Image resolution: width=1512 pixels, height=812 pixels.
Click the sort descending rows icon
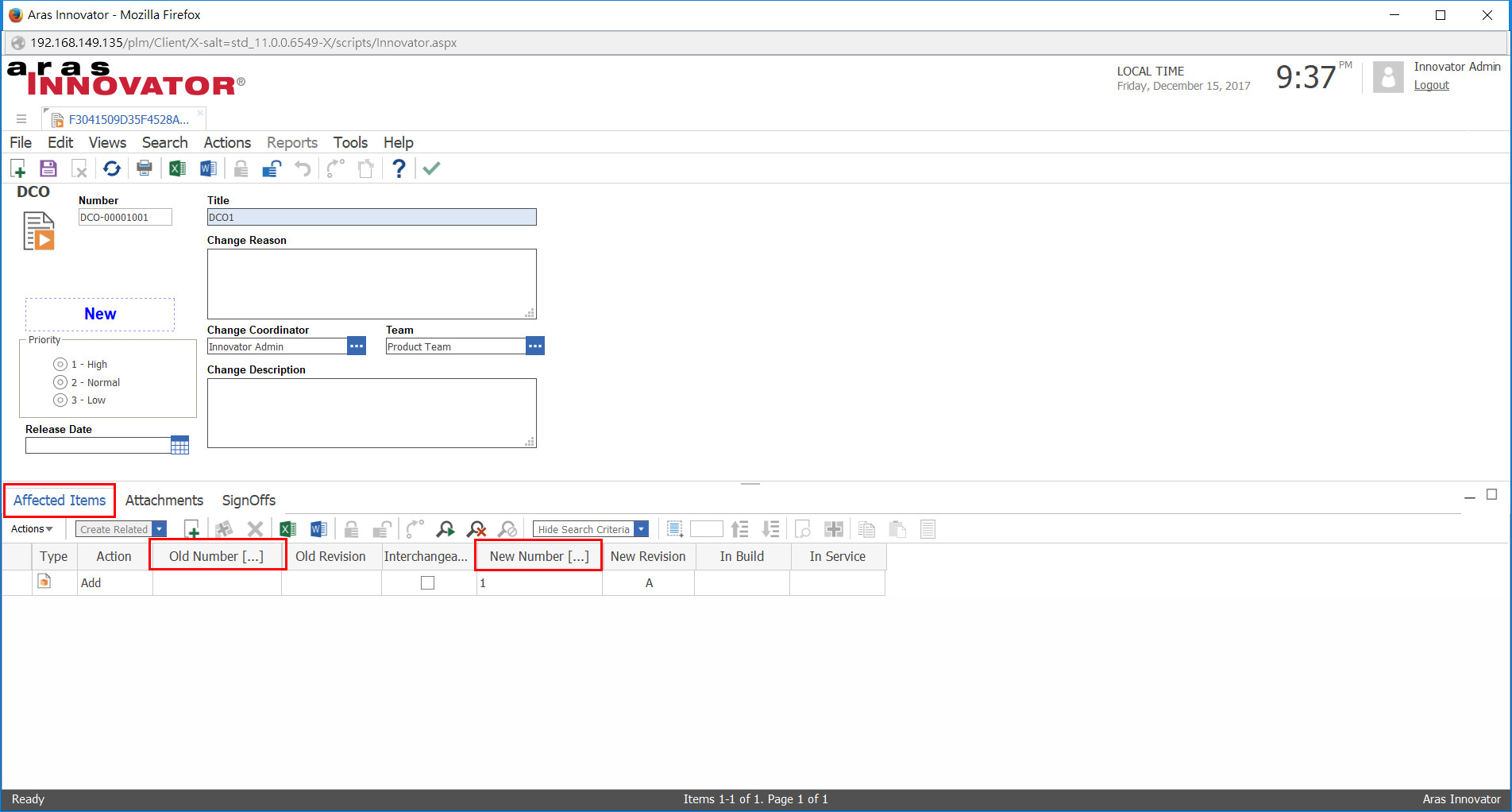click(770, 529)
